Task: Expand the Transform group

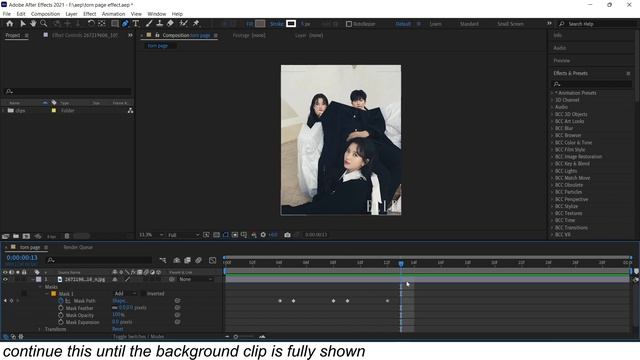Action: click(x=40, y=329)
